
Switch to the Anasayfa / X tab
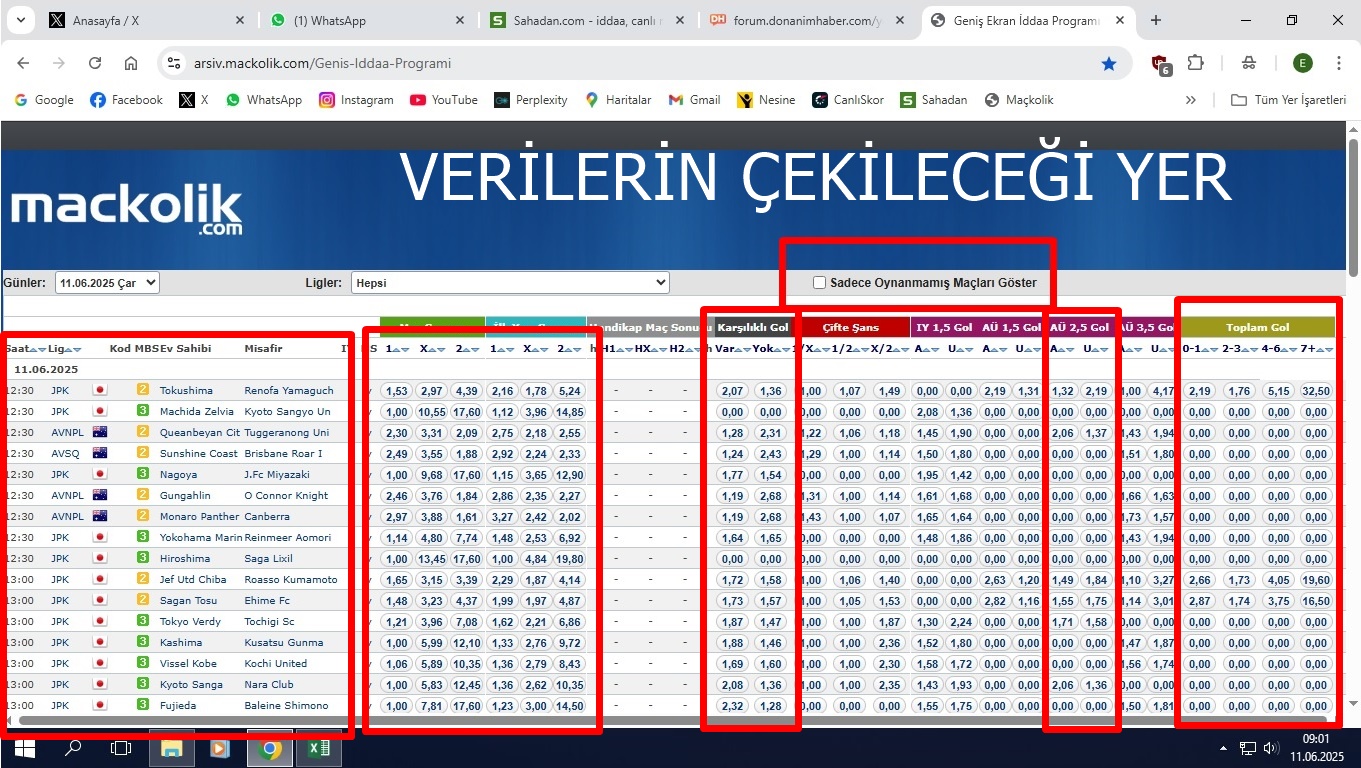pyautogui.click(x=145, y=20)
